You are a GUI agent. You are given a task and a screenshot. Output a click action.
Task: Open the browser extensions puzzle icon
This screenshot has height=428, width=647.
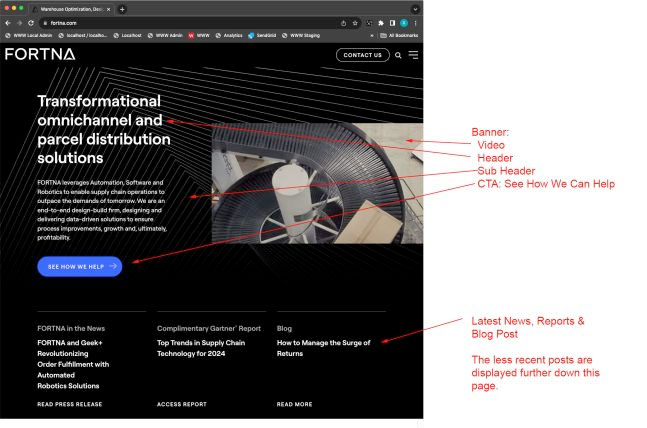pyautogui.click(x=380, y=22)
